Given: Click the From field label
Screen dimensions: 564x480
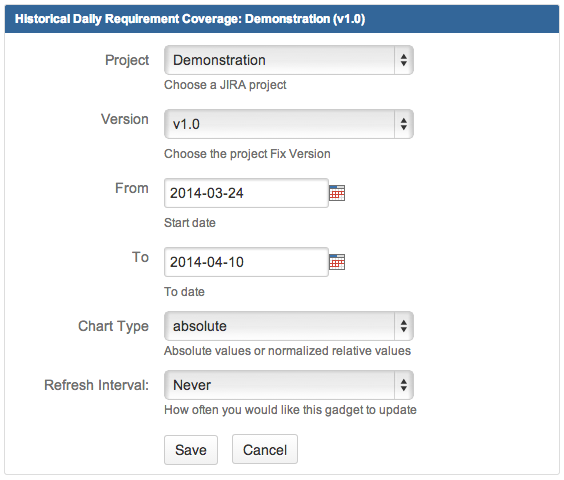Looking at the screenshot, I should [132, 188].
